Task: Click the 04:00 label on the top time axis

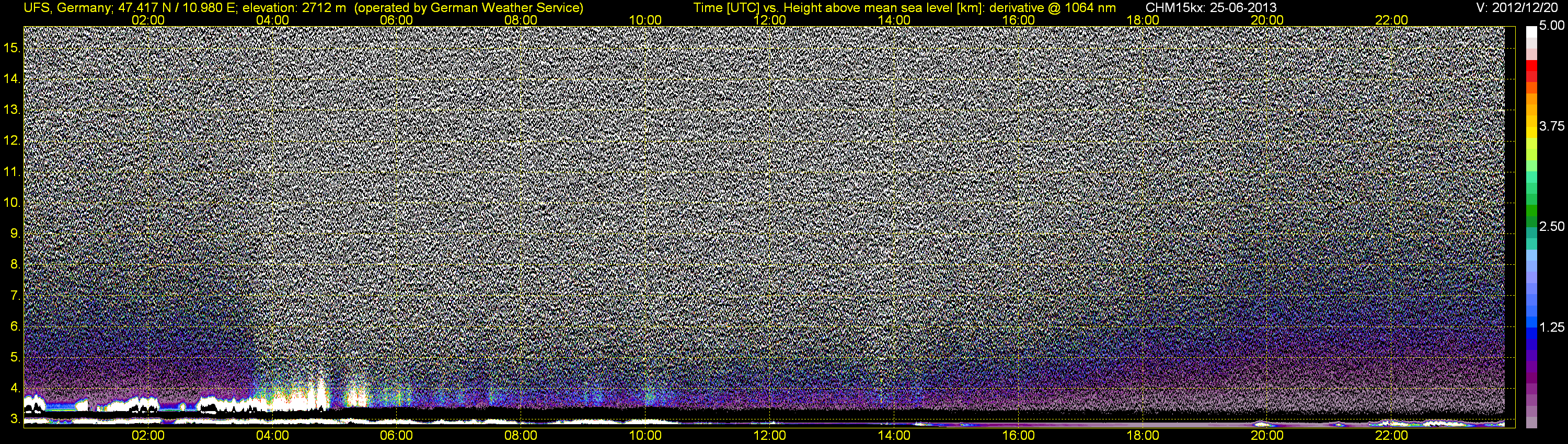Action: click(272, 20)
